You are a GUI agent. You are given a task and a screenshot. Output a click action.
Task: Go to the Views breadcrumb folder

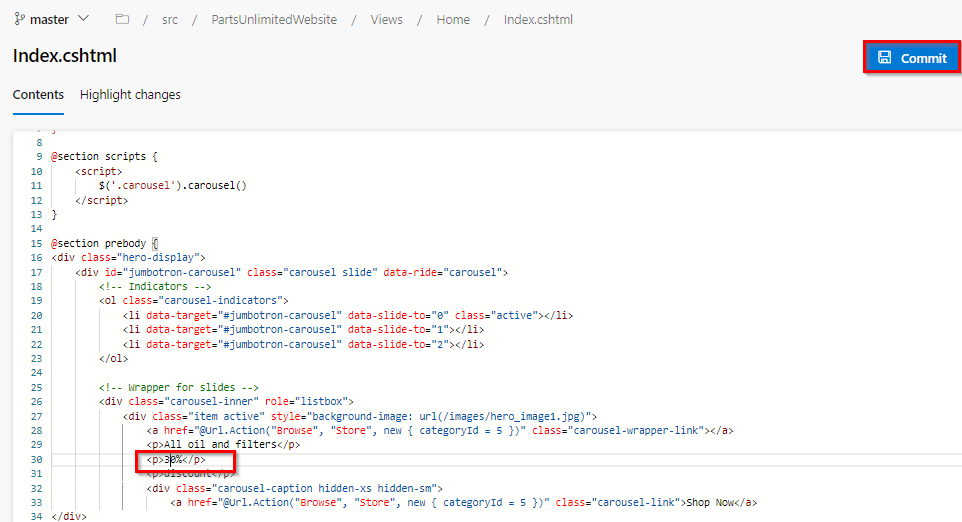point(387,20)
